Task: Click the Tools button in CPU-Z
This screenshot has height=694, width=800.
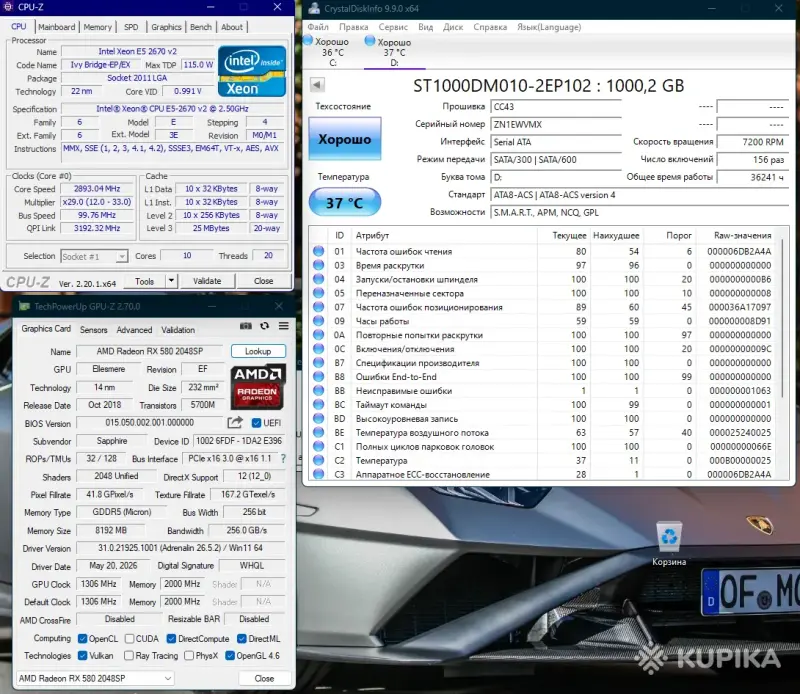Action: pos(144,281)
